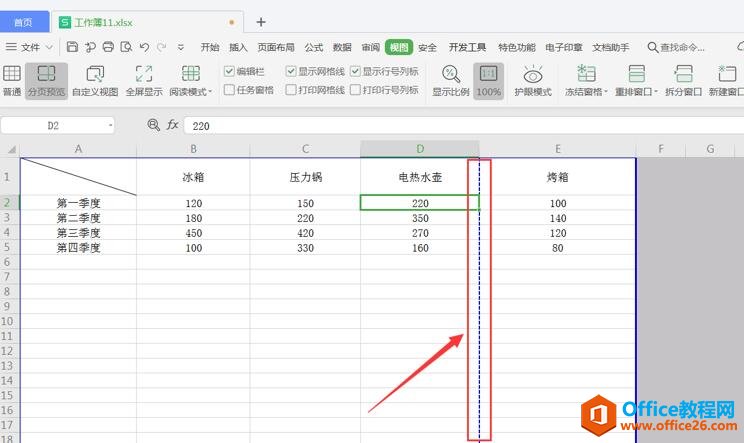This screenshot has height=443, width=744.
Task: Select the cell containing 电热水壶
Action: (420, 177)
